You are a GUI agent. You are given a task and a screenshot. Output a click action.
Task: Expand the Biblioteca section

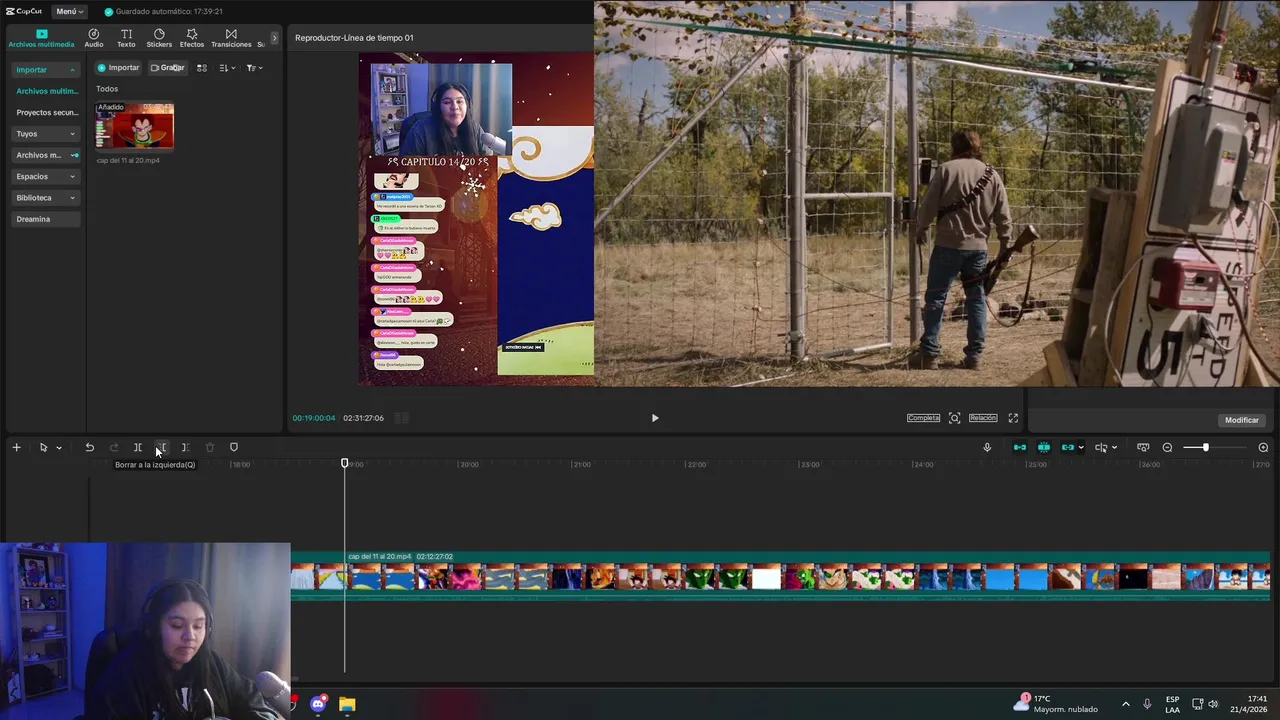click(x=45, y=198)
